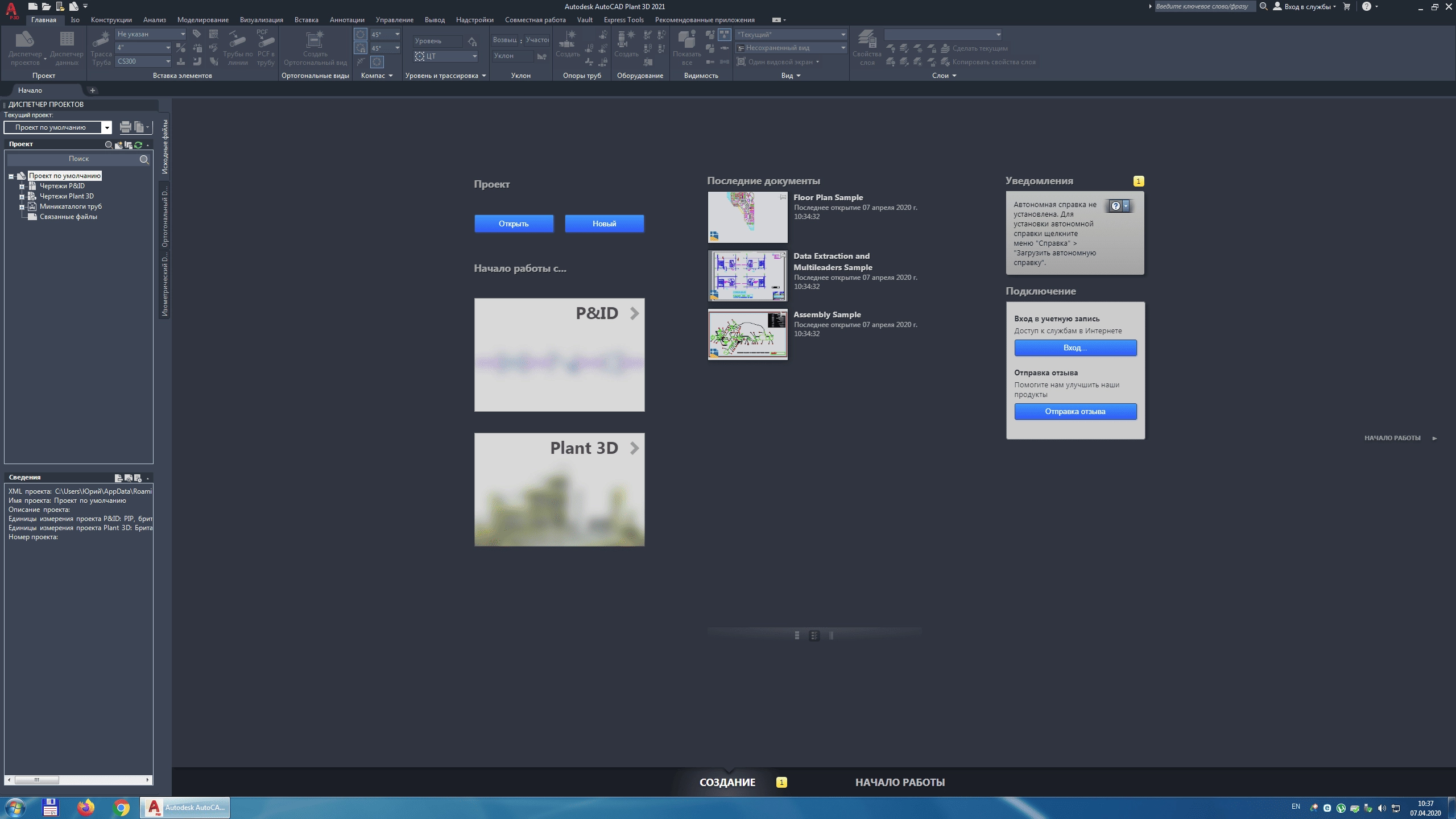The width and height of the screenshot is (1456, 819).
Task: Open the Диспетчер данных ribbon tool
Action: 67,48
